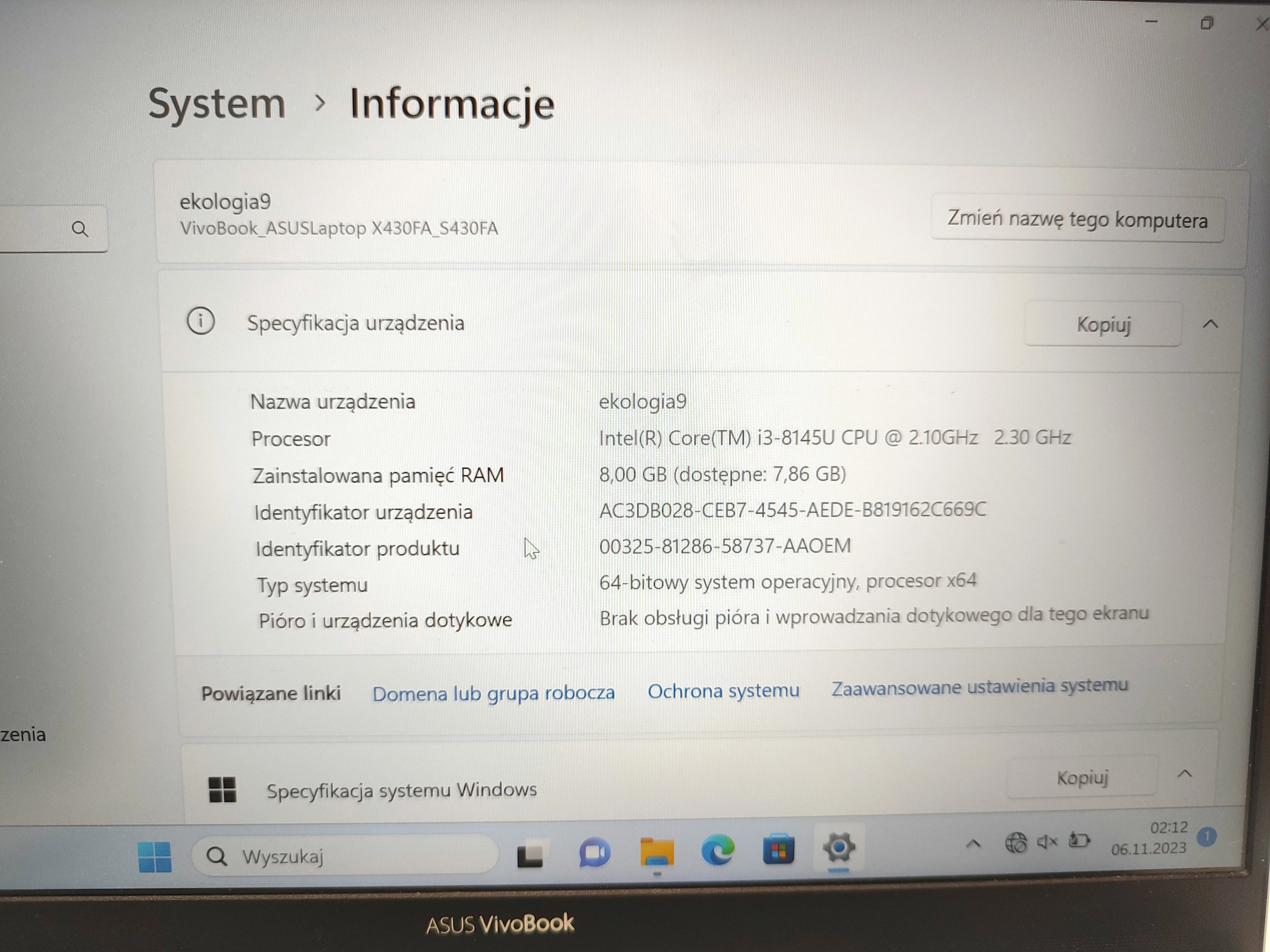1270x952 pixels.
Task: Open Microsoft Store from the taskbar
Action: [778, 849]
